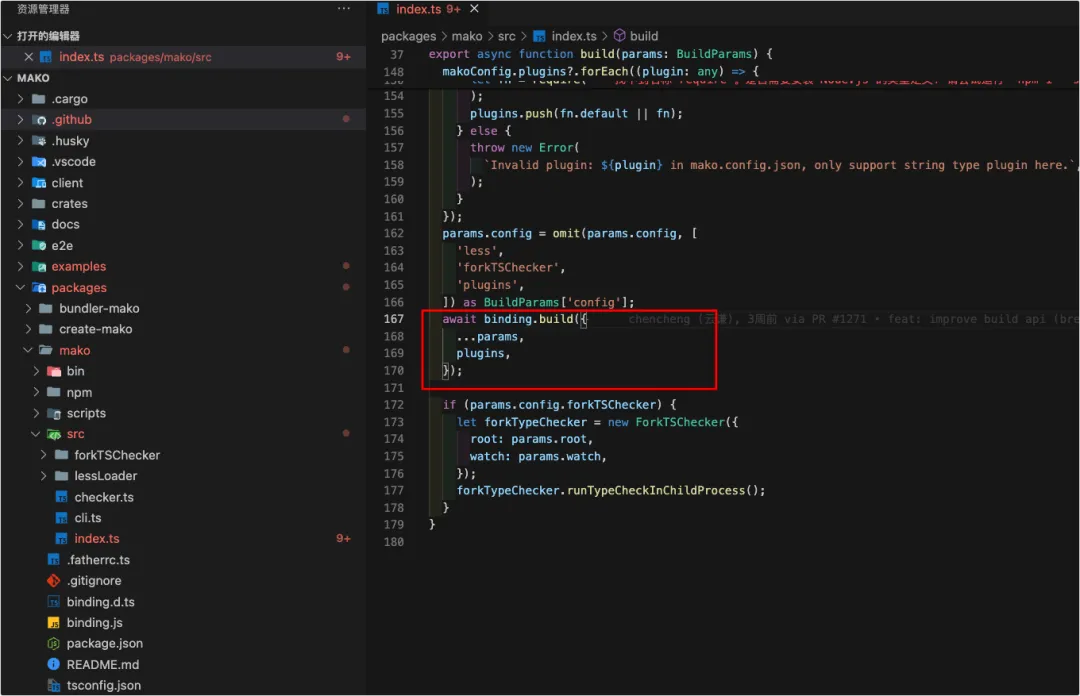Collapse the packages folder
Viewport: 1080px width, 696px height.
click(20, 287)
